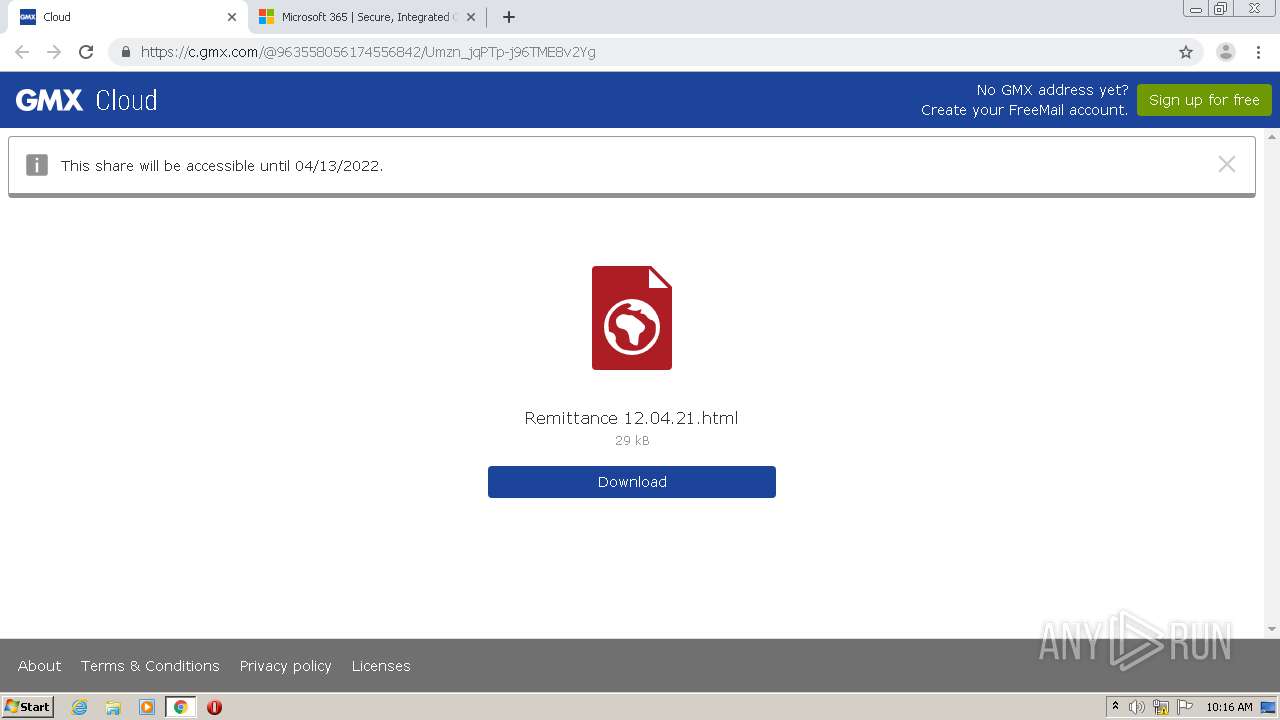Click Sign up for free
Viewport: 1280px width, 720px height.
pyautogui.click(x=1204, y=100)
